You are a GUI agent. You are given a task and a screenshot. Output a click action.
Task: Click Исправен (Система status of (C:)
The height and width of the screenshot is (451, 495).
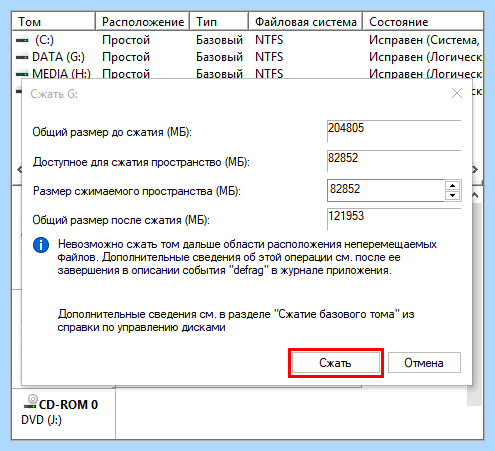[x=424, y=40]
